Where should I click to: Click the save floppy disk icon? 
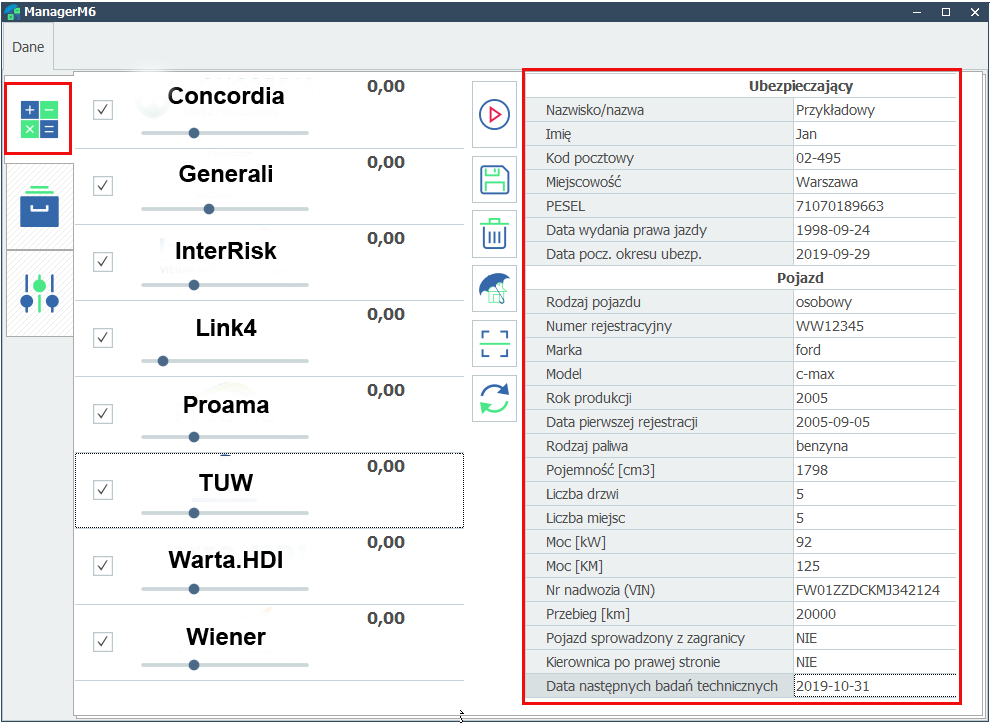coord(494,179)
